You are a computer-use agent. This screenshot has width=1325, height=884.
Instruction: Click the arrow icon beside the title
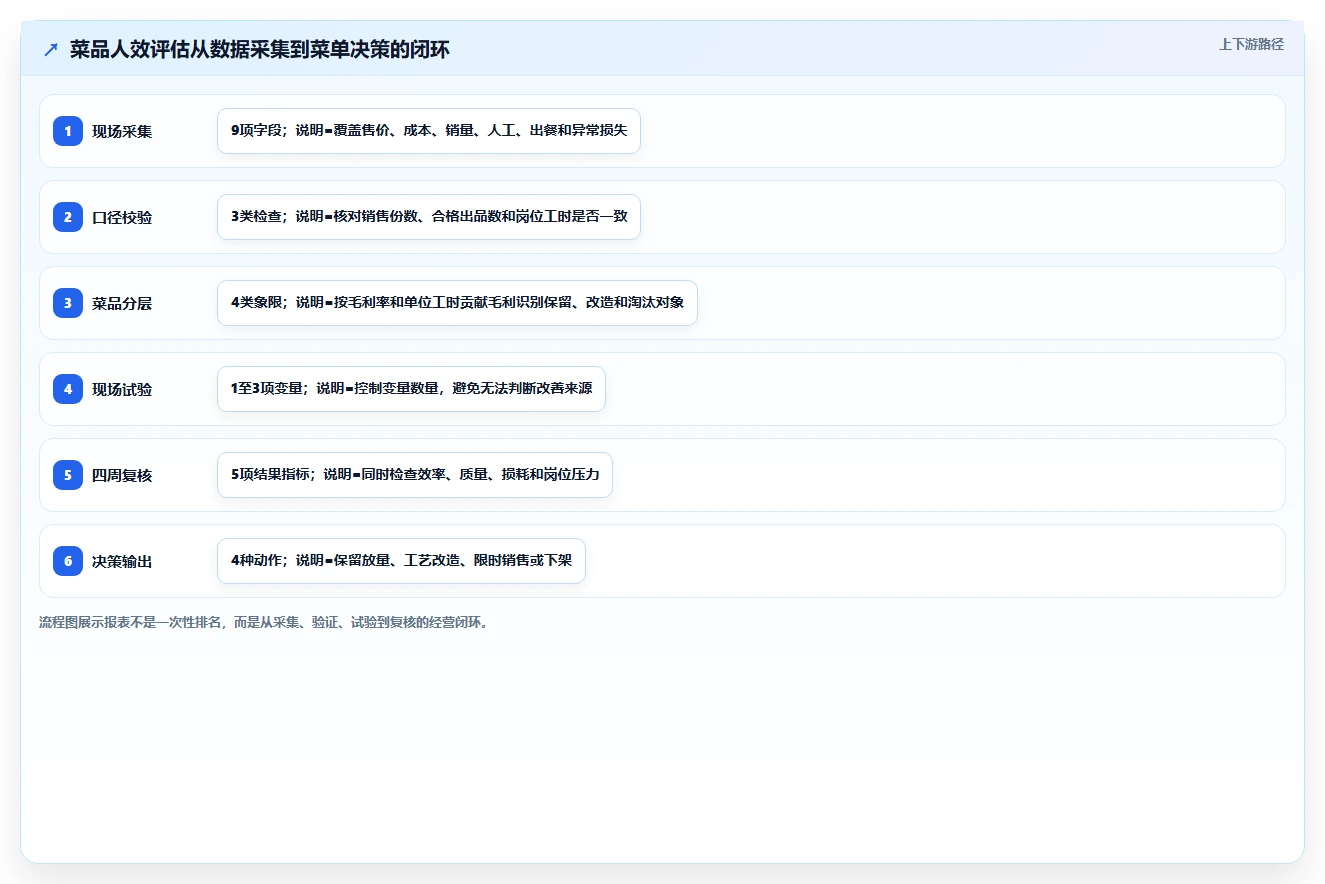pyautogui.click(x=51, y=50)
